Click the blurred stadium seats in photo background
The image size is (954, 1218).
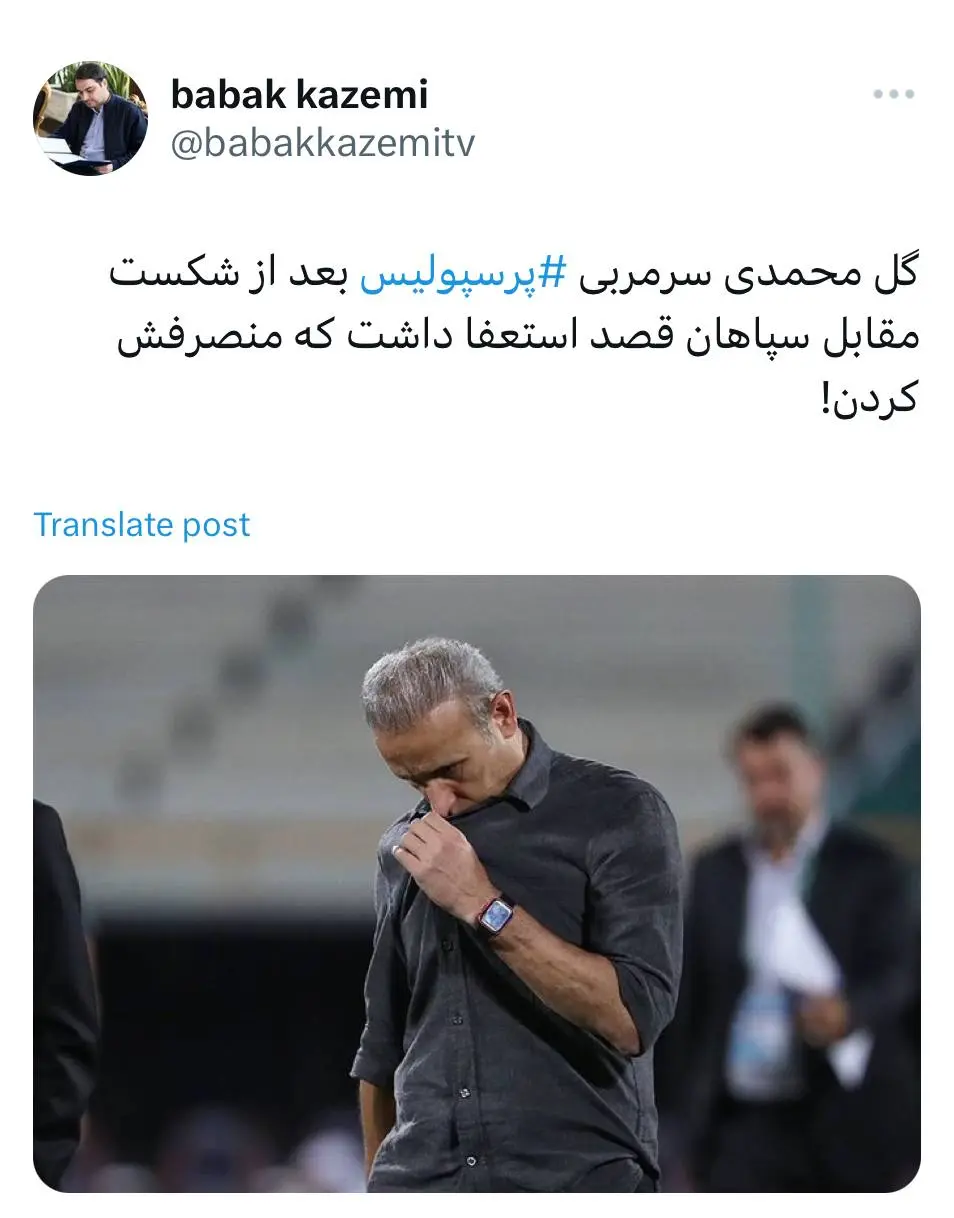pos(250,700)
